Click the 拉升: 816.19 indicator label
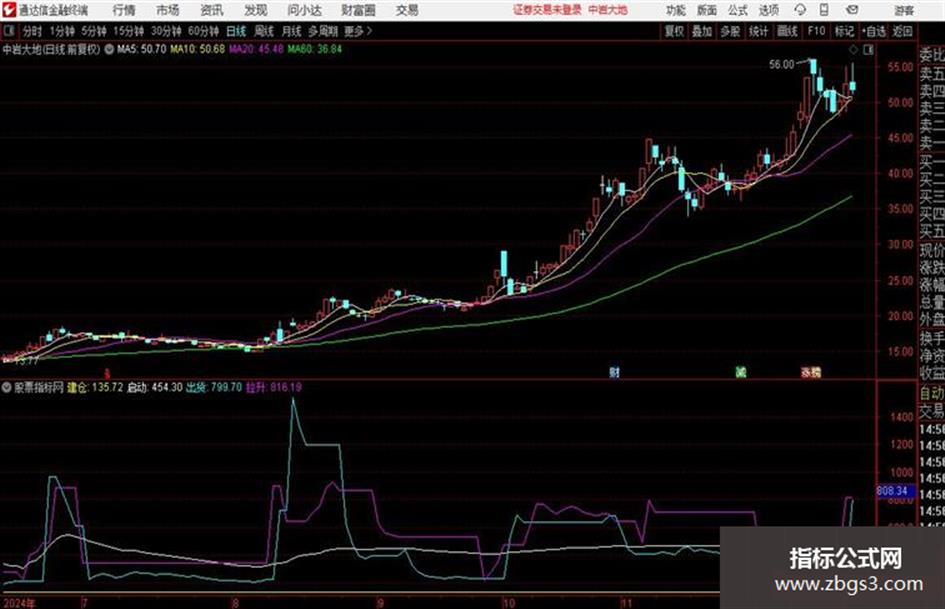 [x=274, y=387]
